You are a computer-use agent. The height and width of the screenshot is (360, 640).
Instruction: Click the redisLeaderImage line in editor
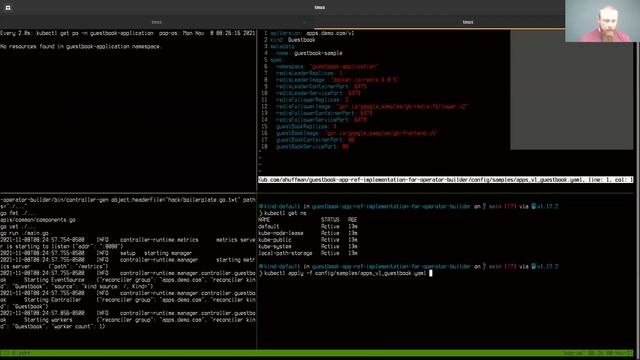pyautogui.click(x=337, y=80)
